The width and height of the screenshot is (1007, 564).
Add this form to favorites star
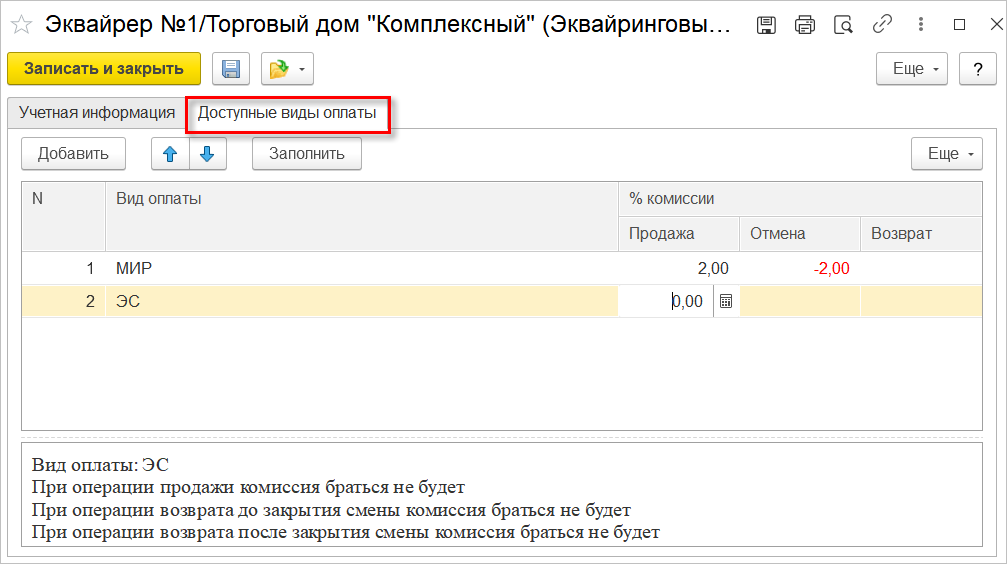pos(21,25)
